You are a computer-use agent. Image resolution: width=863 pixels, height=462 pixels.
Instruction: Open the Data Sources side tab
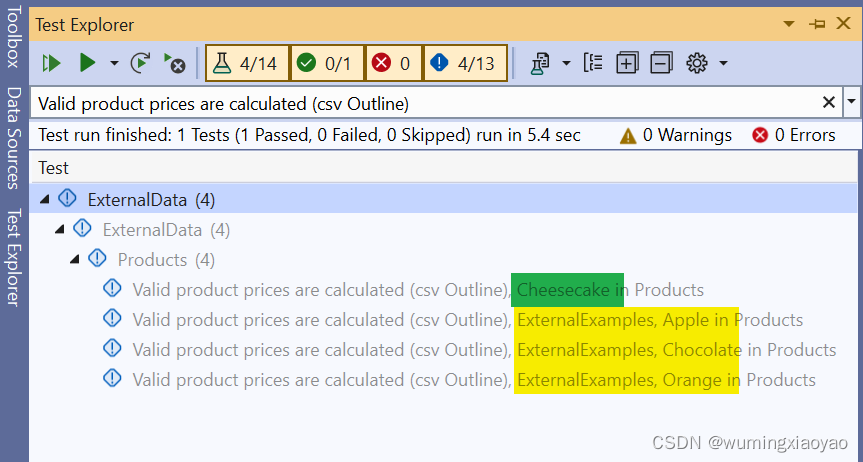(13, 138)
